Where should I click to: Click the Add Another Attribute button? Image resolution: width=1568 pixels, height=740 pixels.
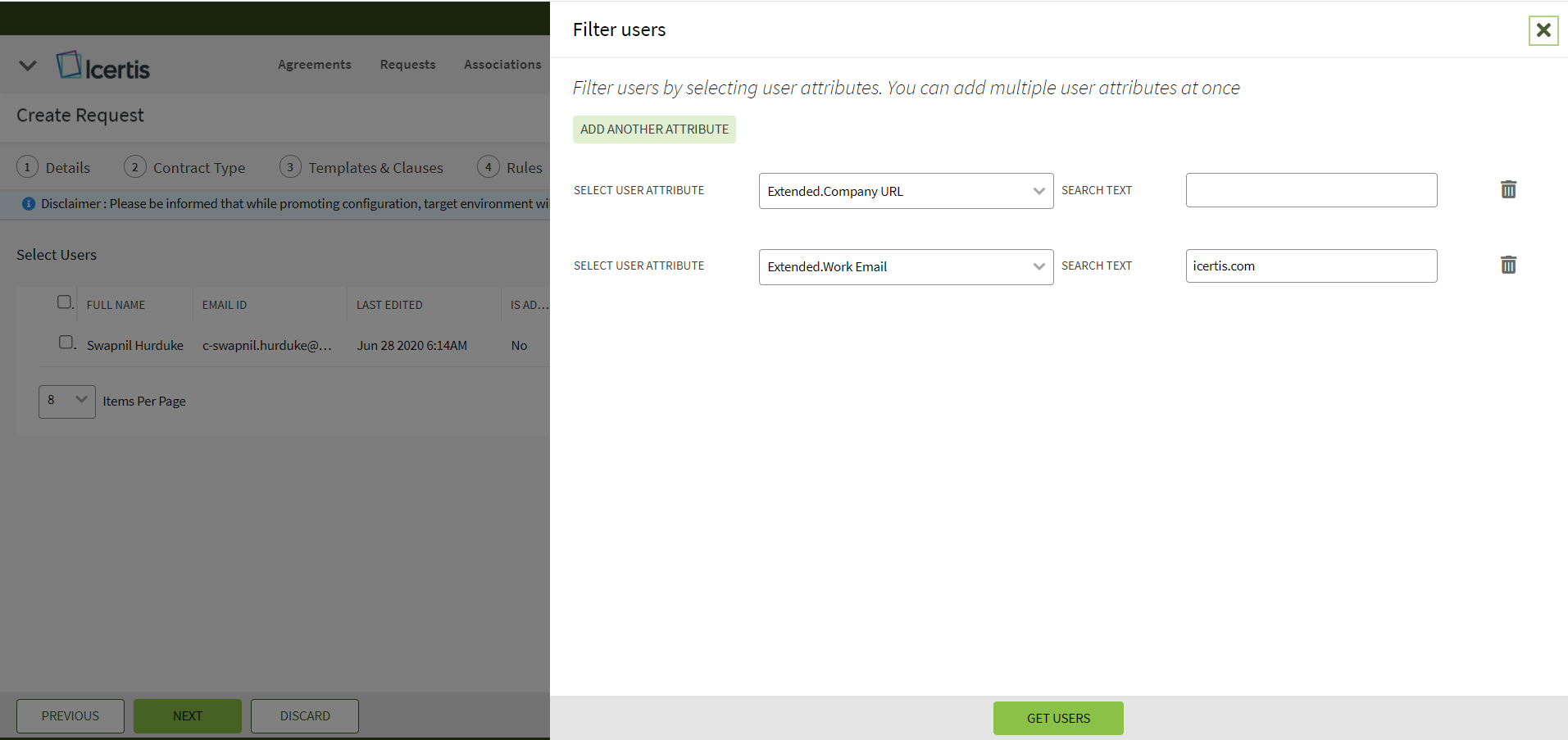[x=654, y=129]
